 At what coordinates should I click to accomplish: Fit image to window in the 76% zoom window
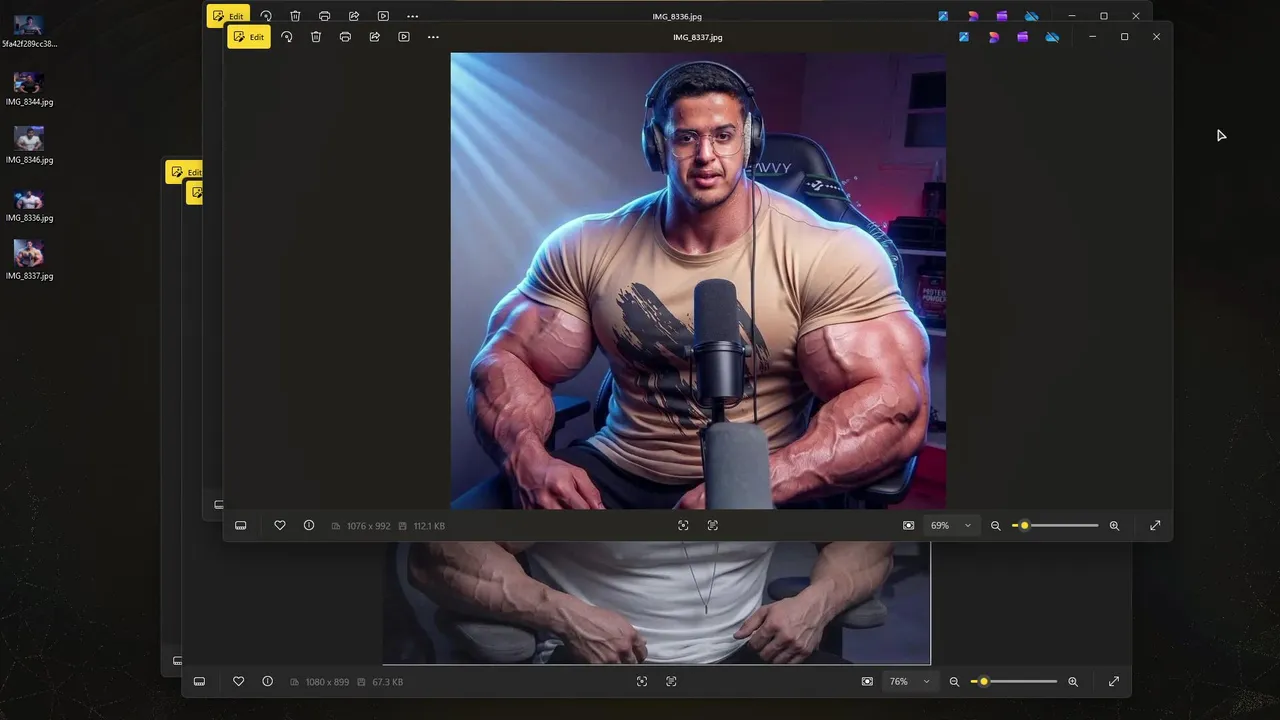(x=642, y=682)
